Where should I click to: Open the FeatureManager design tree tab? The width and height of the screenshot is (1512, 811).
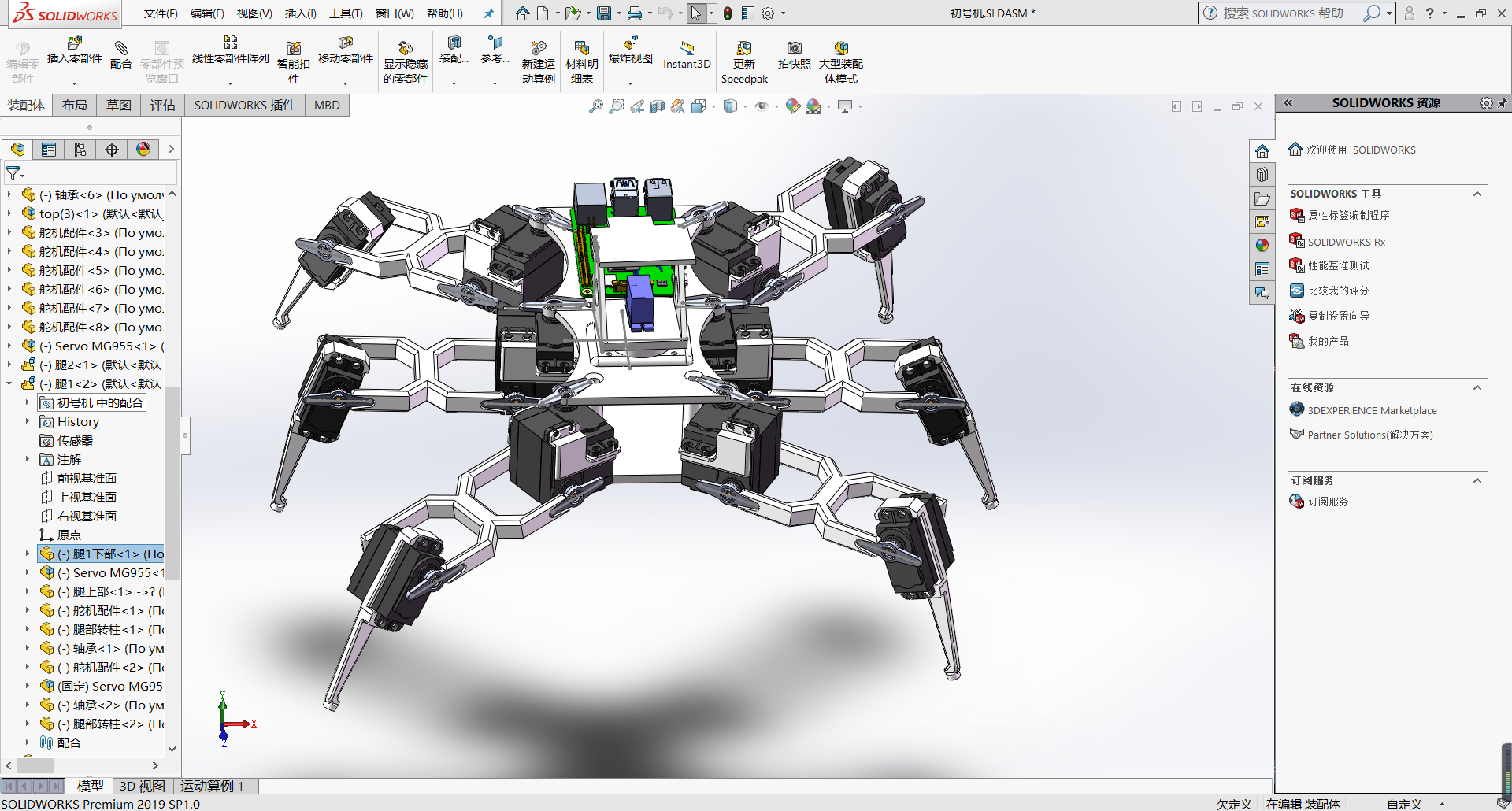[x=18, y=150]
